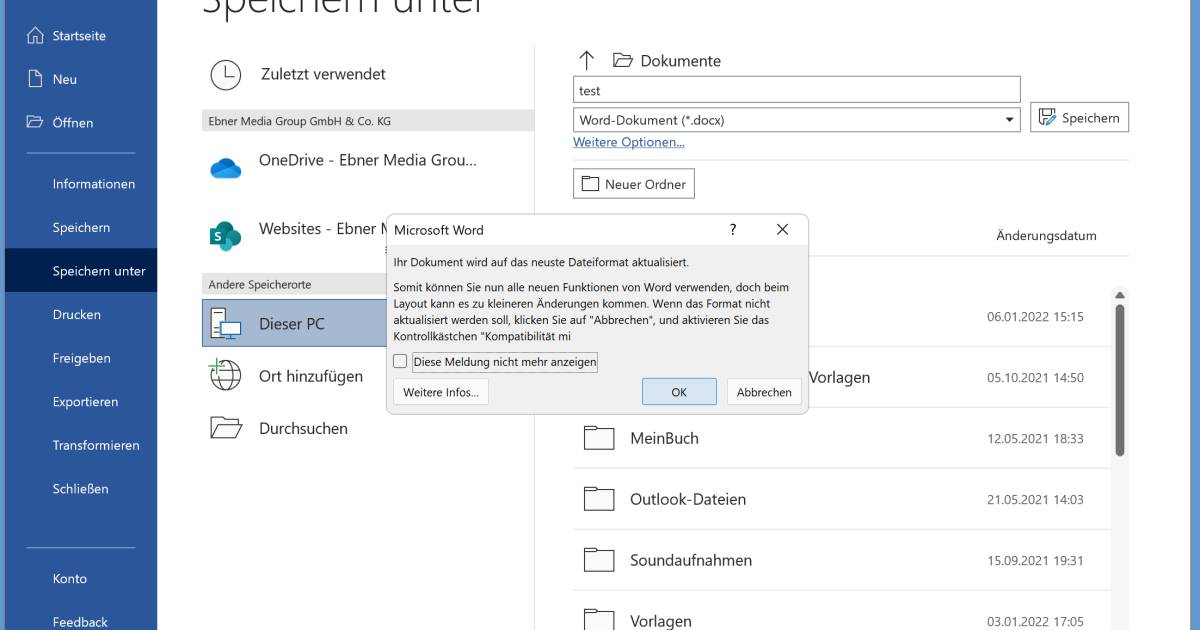
Task: Click the SharePoint Websites icon
Action: [226, 236]
